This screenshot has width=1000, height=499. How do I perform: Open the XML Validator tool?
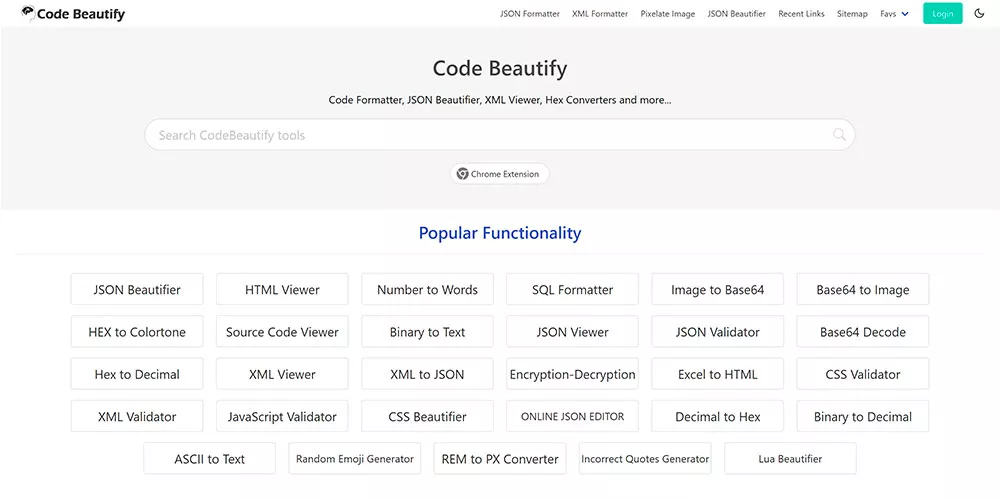[x=137, y=416]
